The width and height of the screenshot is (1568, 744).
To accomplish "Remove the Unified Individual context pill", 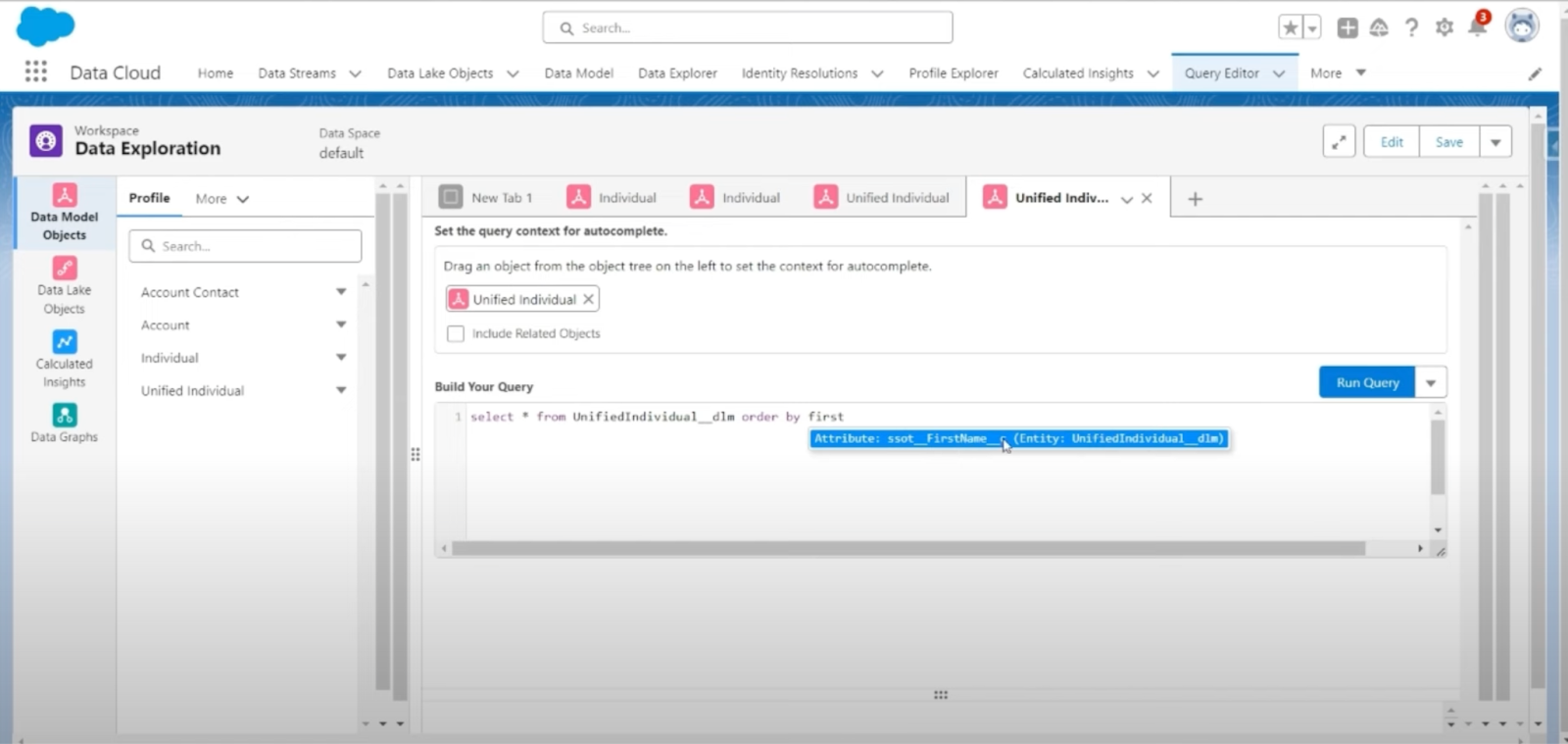I will pyautogui.click(x=588, y=299).
